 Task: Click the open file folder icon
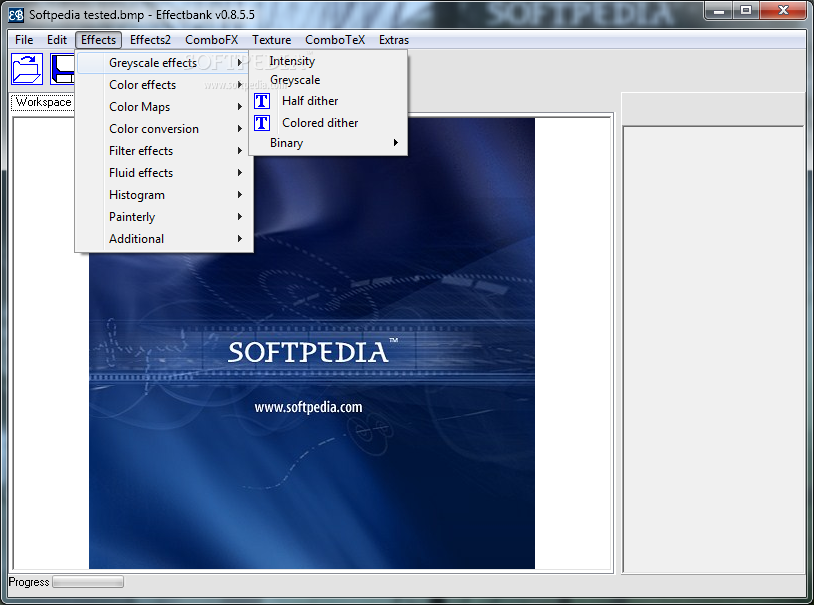point(27,69)
